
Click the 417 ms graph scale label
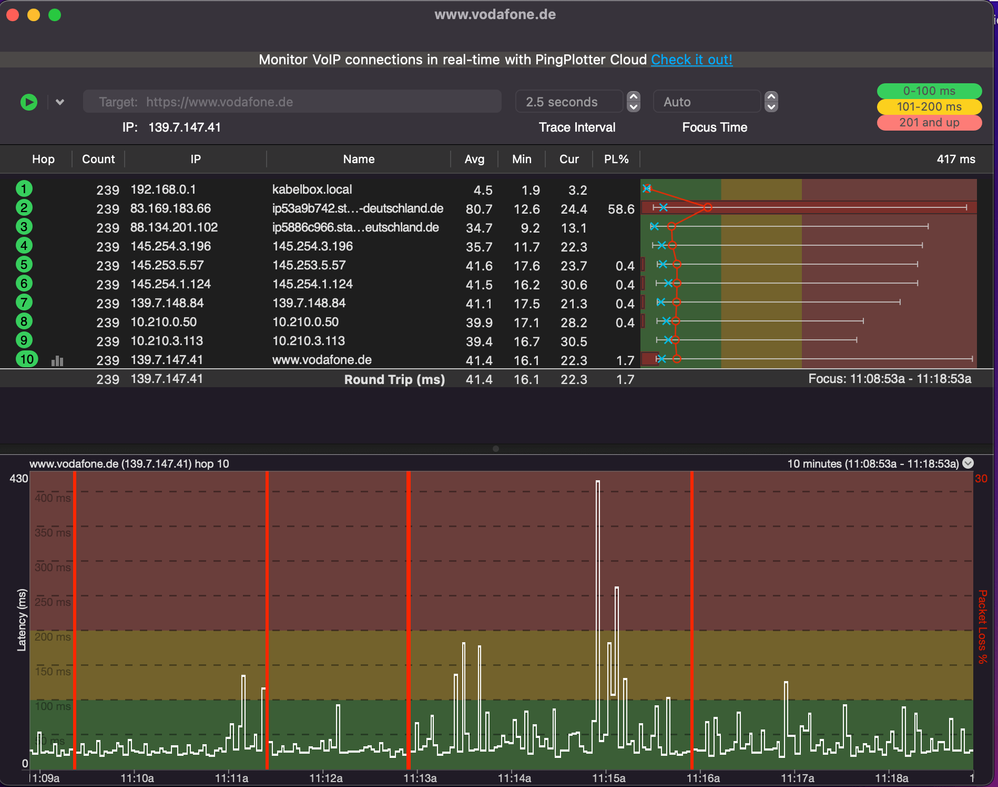click(x=955, y=159)
